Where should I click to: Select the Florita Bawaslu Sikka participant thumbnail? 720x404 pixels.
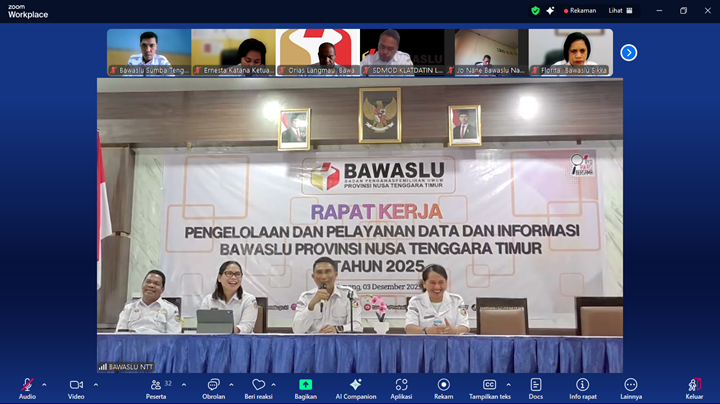point(571,52)
